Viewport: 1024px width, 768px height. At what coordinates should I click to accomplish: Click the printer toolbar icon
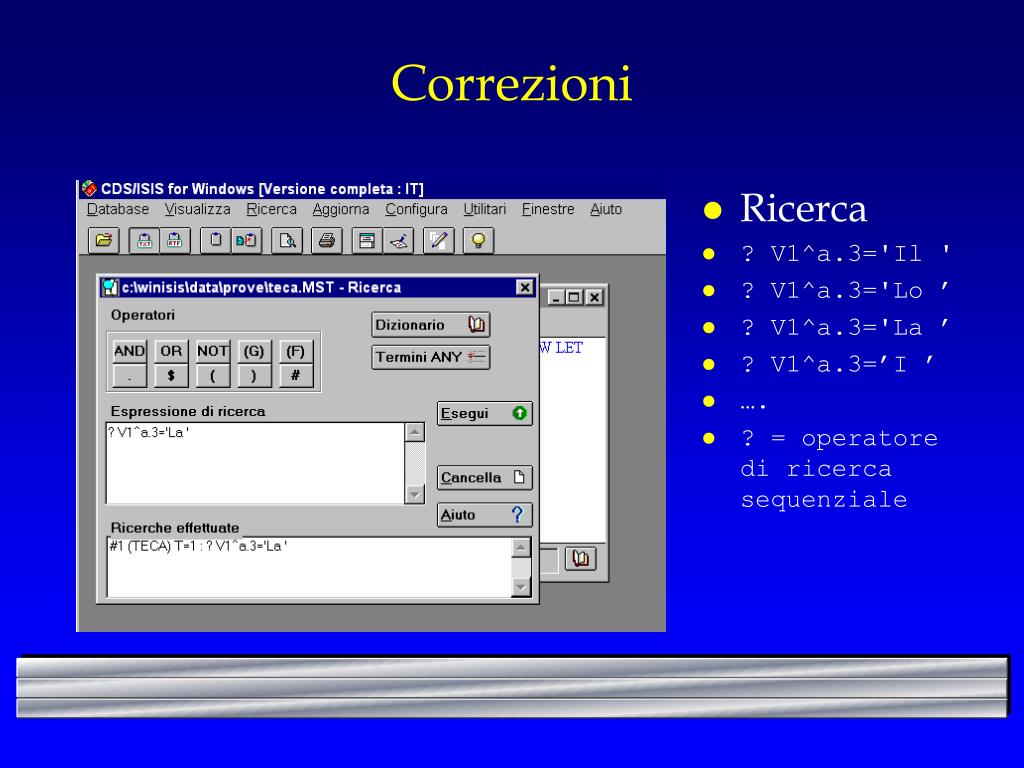[x=327, y=240]
